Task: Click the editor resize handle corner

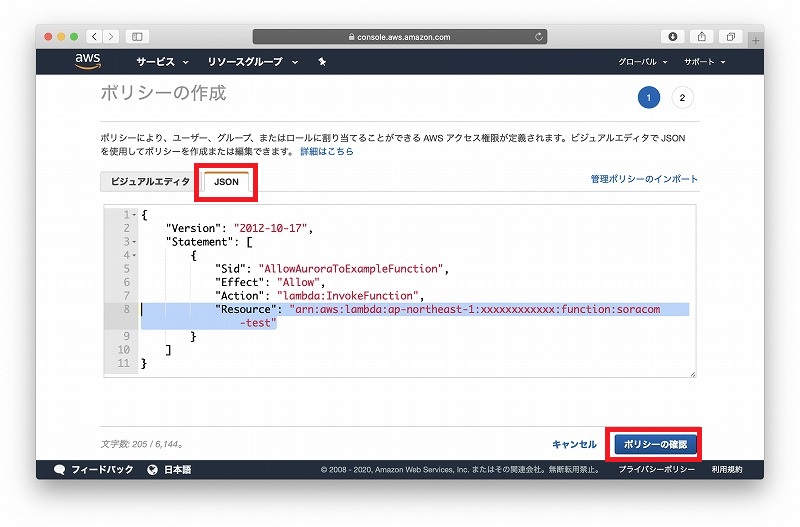Action: (x=692, y=374)
